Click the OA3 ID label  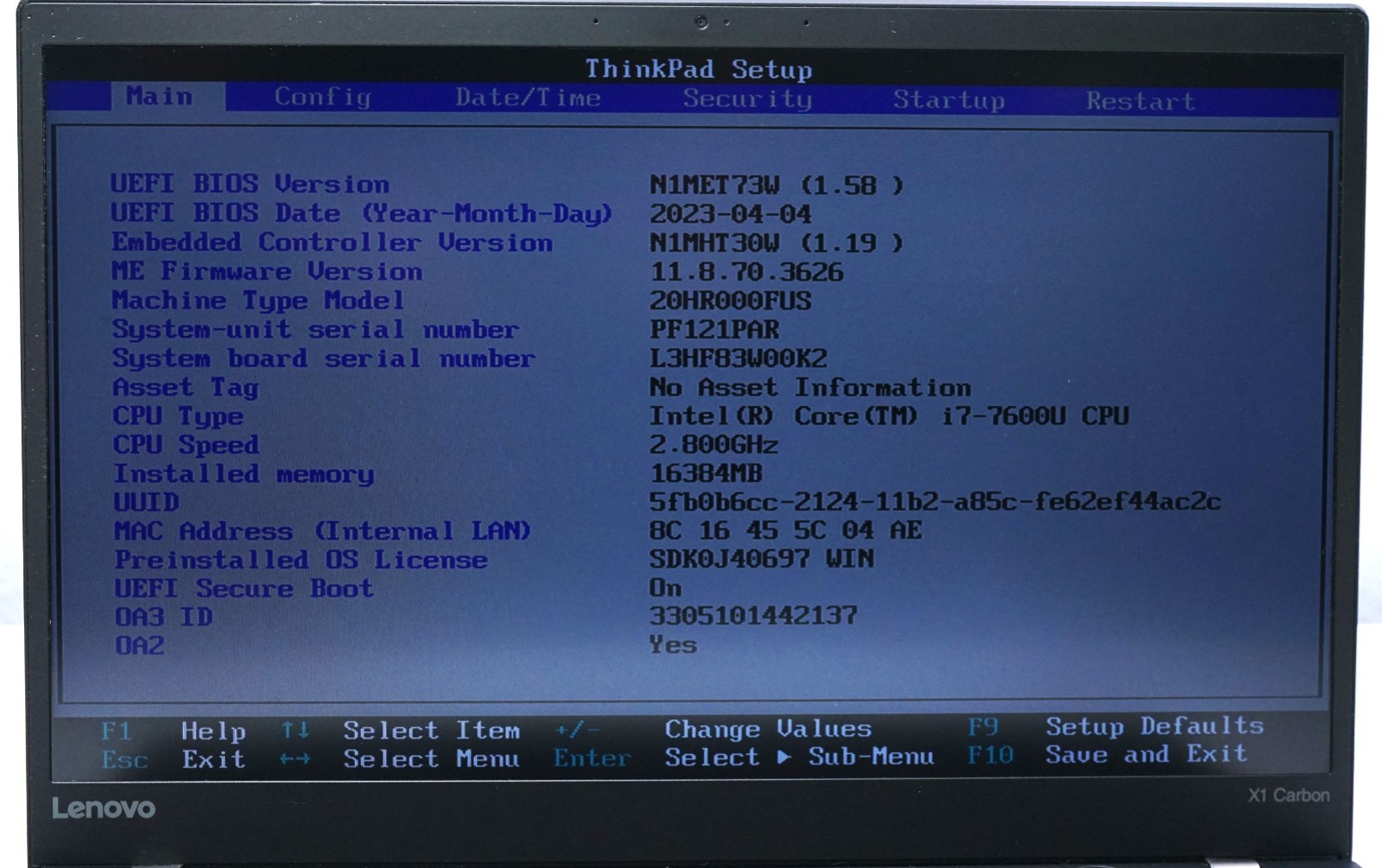(x=163, y=617)
